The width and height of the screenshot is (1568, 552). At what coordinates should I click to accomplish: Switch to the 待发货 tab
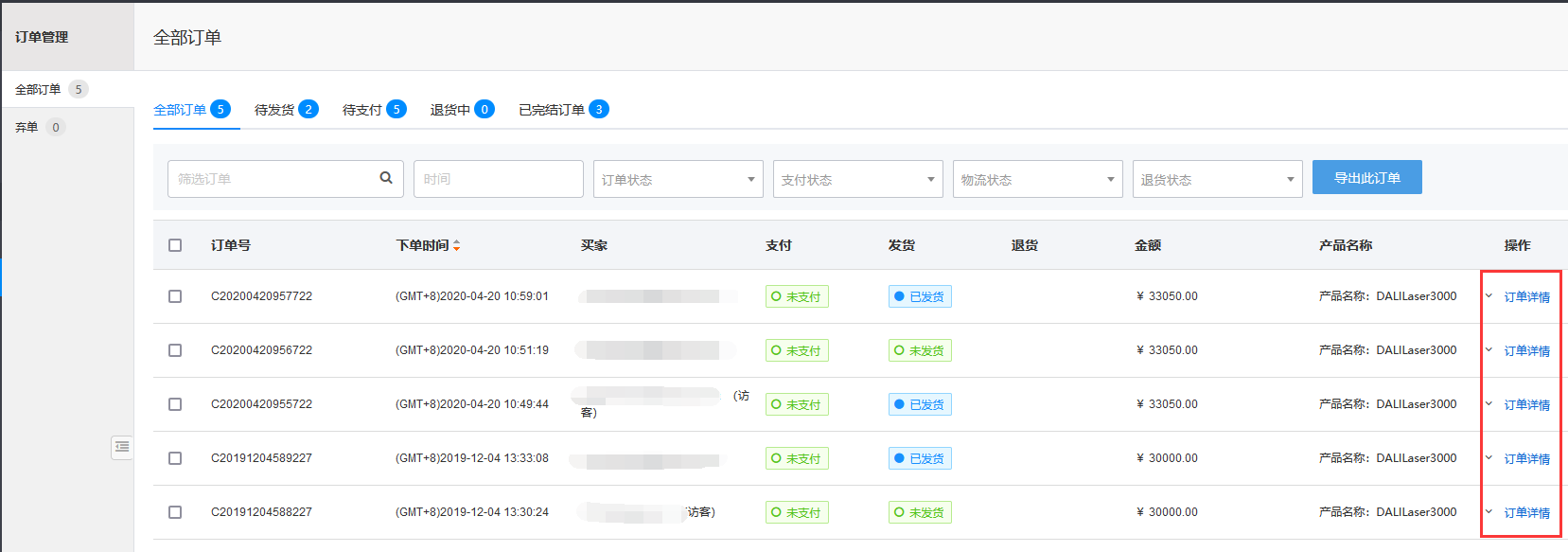(285, 110)
